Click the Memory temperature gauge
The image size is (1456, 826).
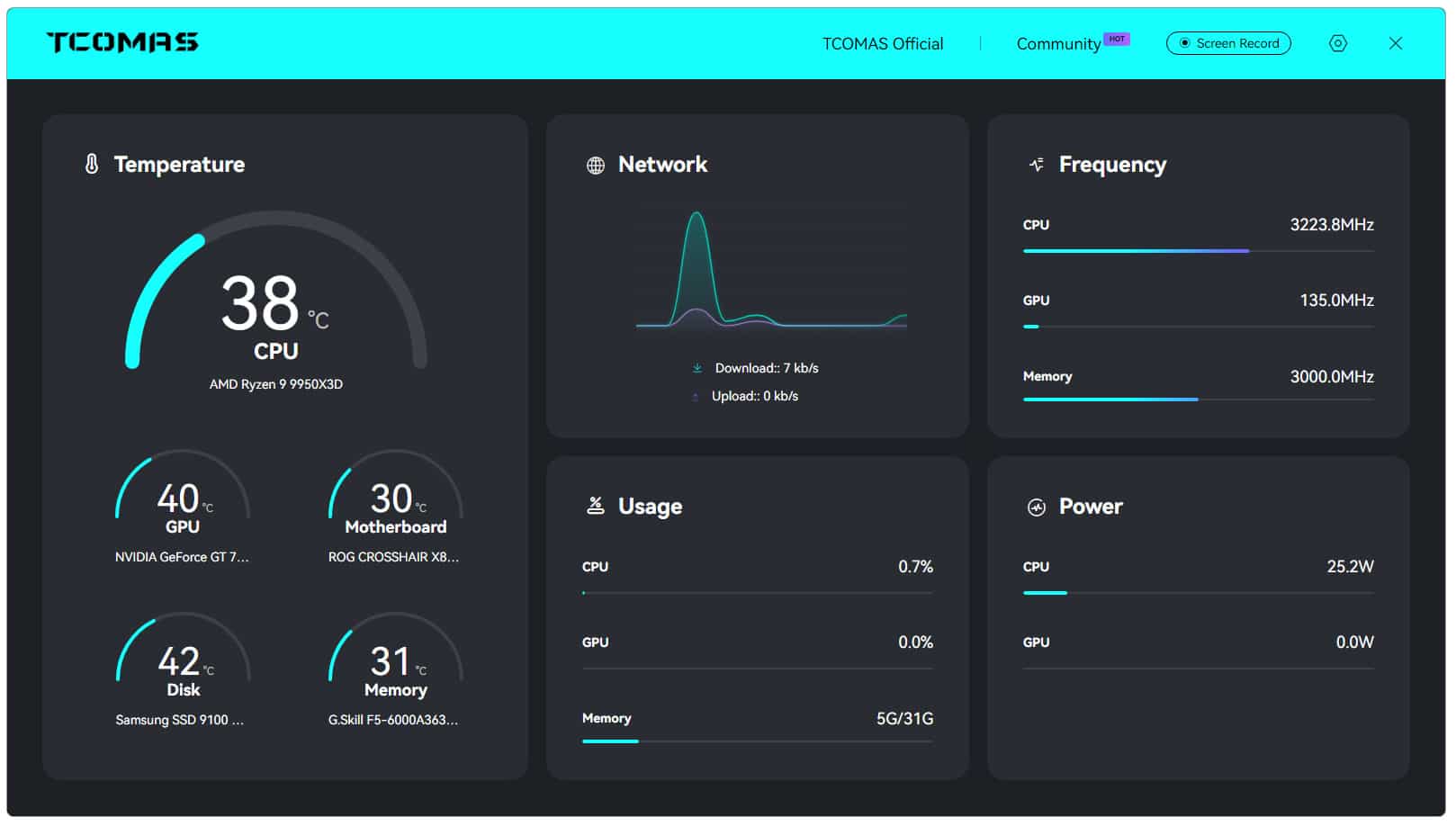[x=396, y=649]
